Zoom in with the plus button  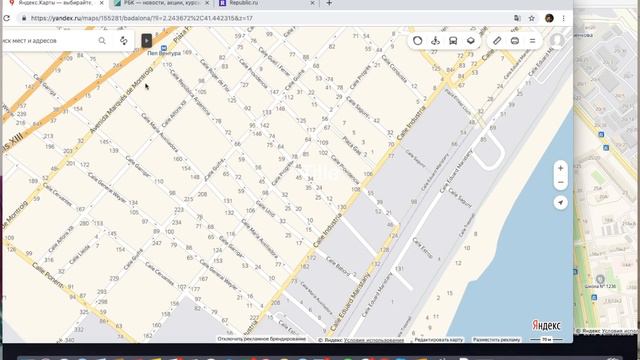pos(560,168)
